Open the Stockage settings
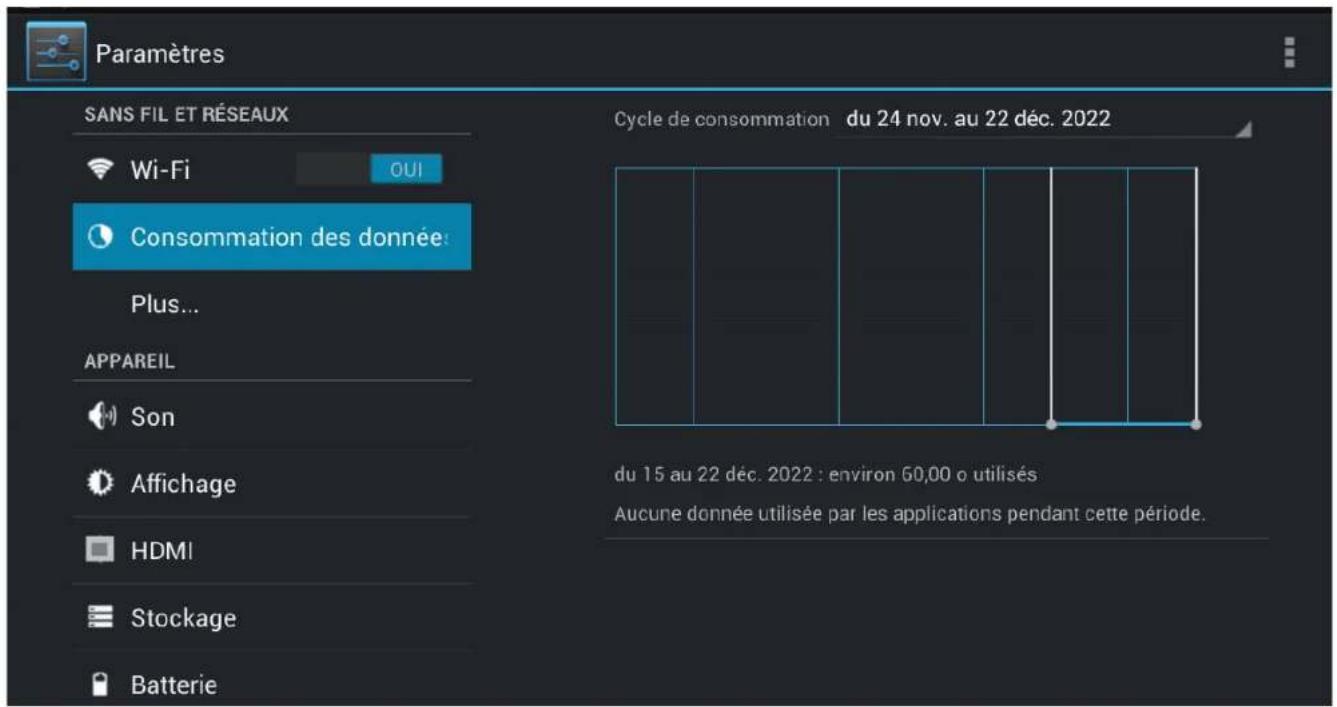 pyautogui.click(x=272, y=618)
